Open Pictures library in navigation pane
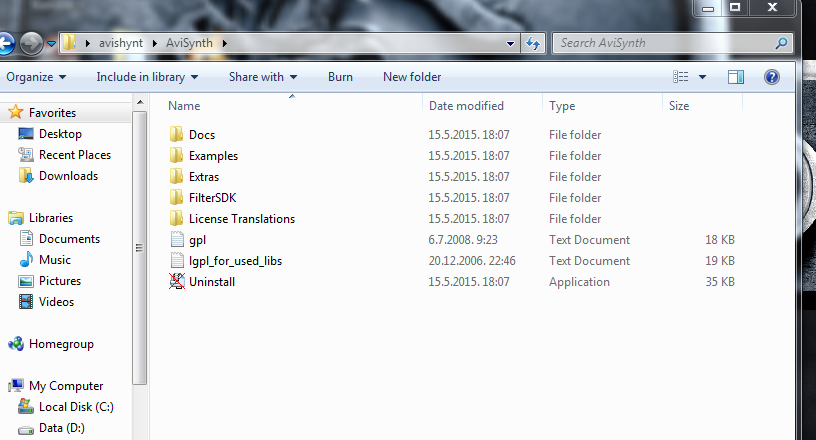816x440 pixels. [60, 281]
